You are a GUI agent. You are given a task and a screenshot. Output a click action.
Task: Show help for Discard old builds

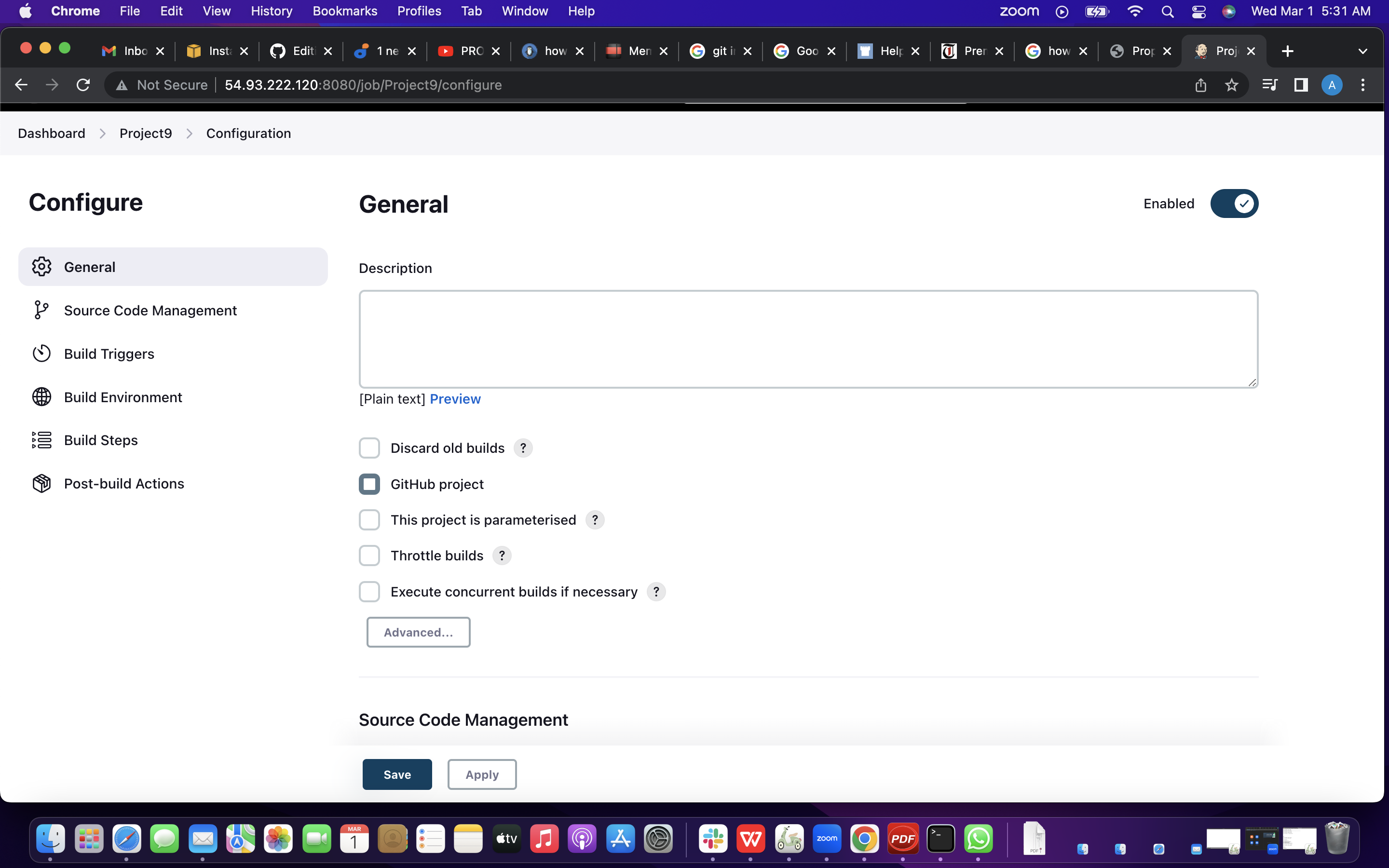(523, 448)
